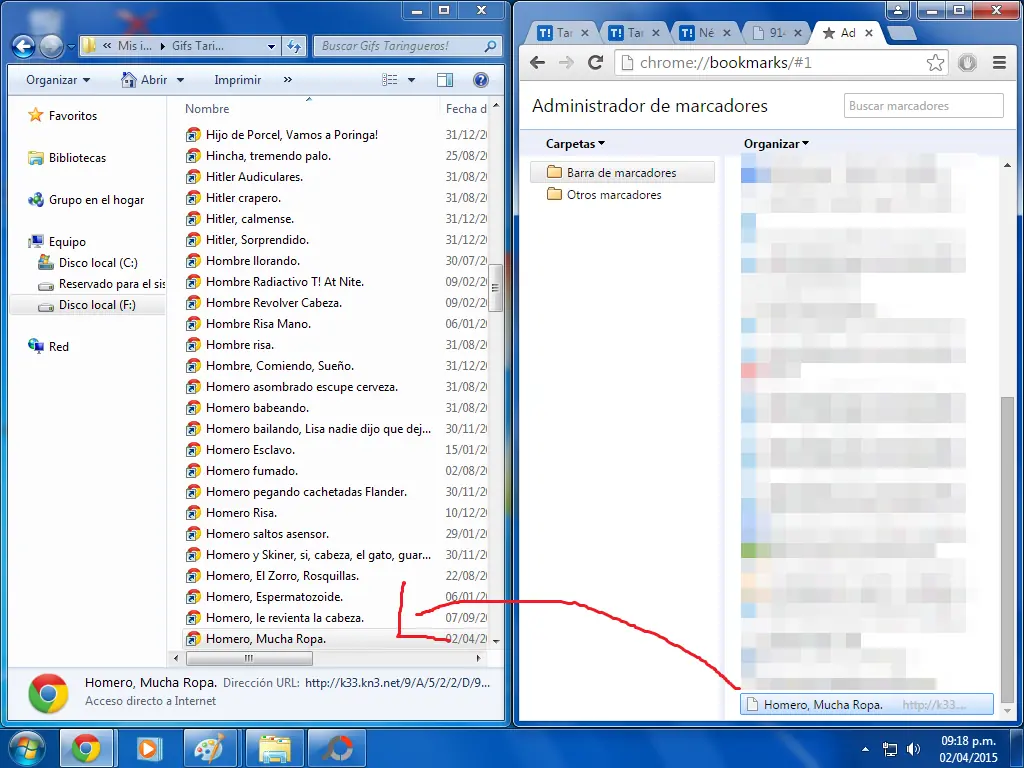The height and width of the screenshot is (768, 1024).
Task: Click the Abrir button
Action: 145,80
